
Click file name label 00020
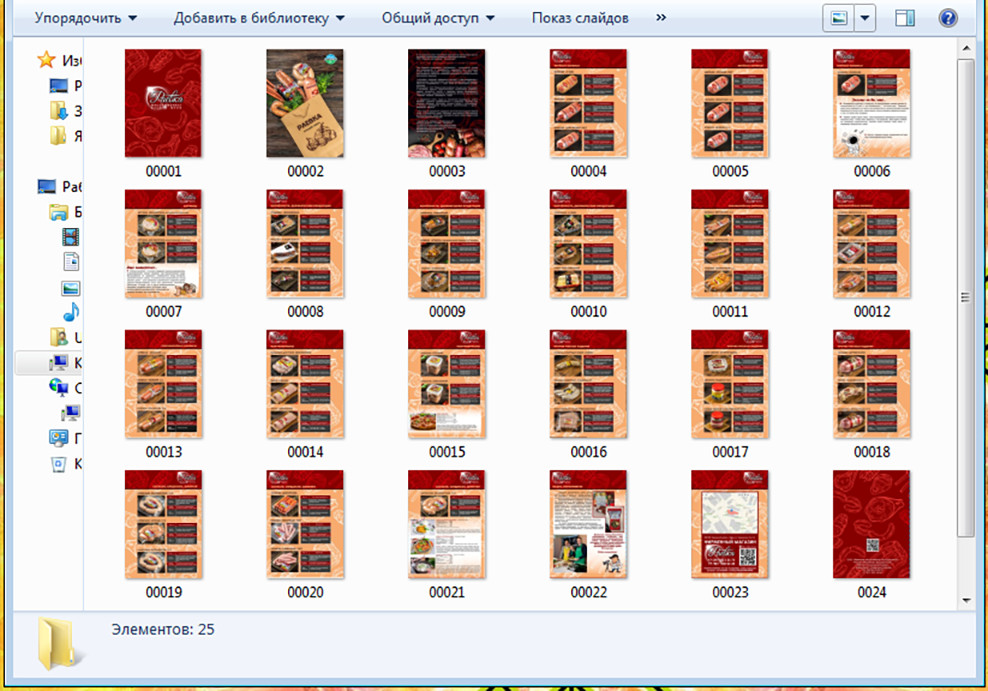(305, 593)
